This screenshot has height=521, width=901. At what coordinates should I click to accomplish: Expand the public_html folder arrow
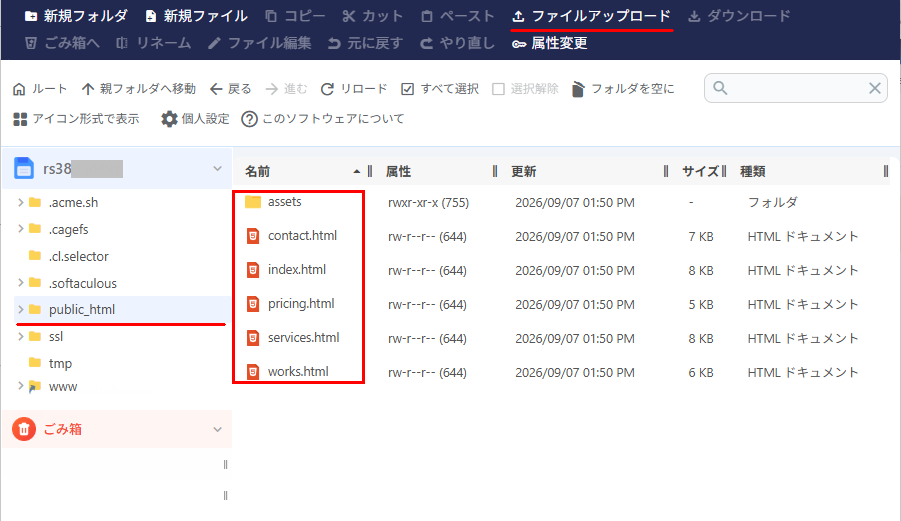coord(21,310)
